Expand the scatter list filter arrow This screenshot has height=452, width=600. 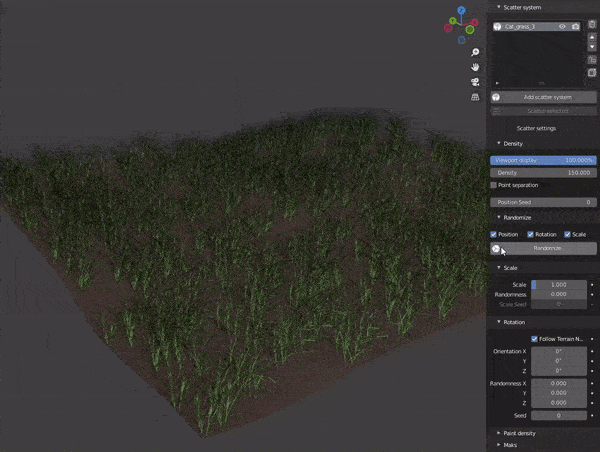click(497, 83)
